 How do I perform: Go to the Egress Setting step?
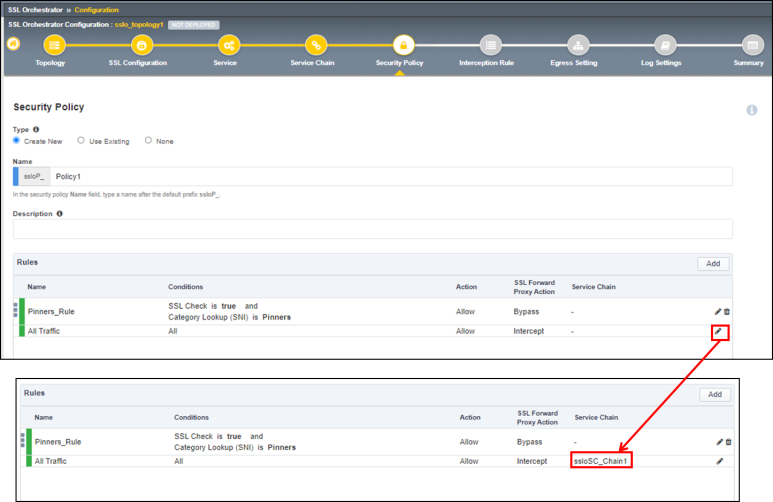pos(578,45)
